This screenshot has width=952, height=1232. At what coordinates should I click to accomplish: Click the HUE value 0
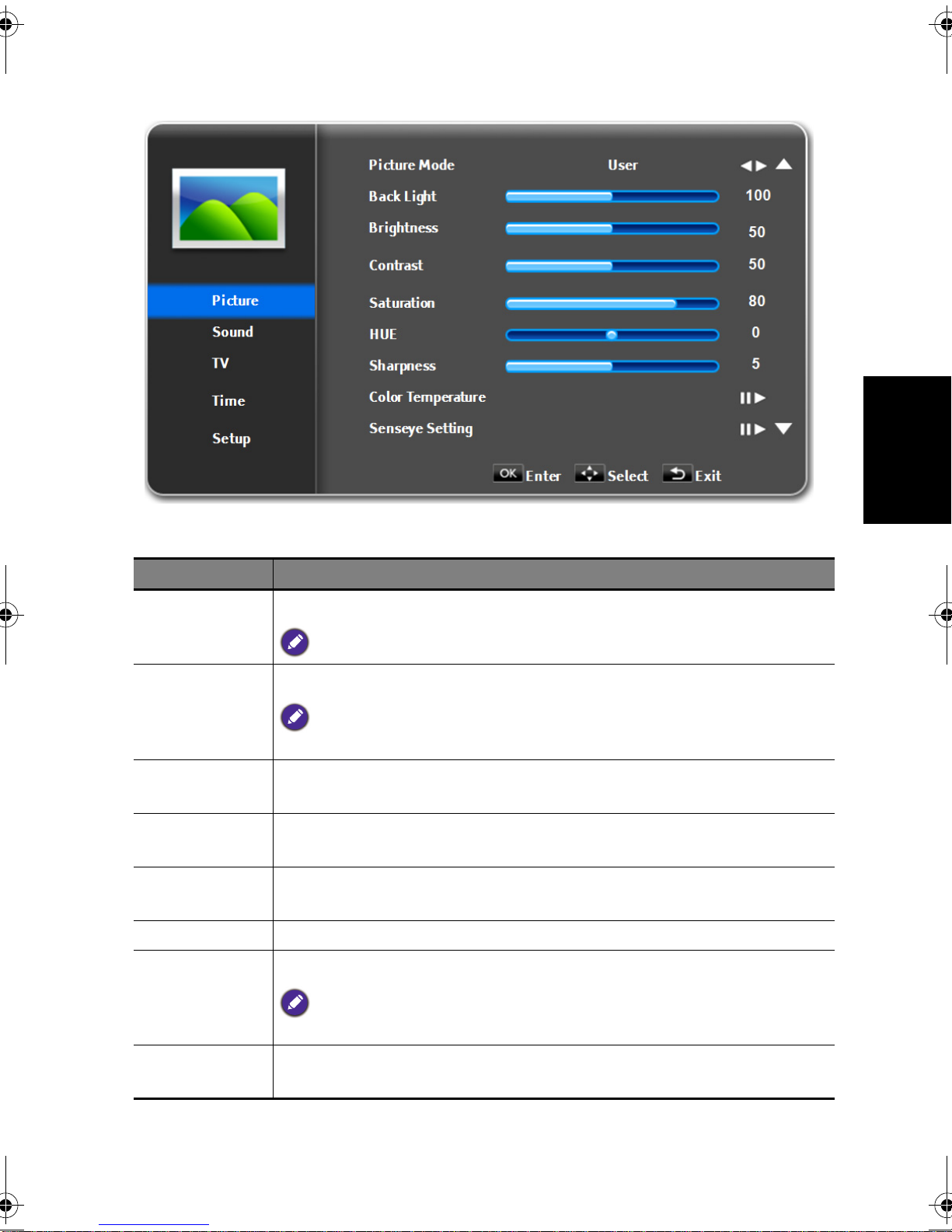point(755,333)
